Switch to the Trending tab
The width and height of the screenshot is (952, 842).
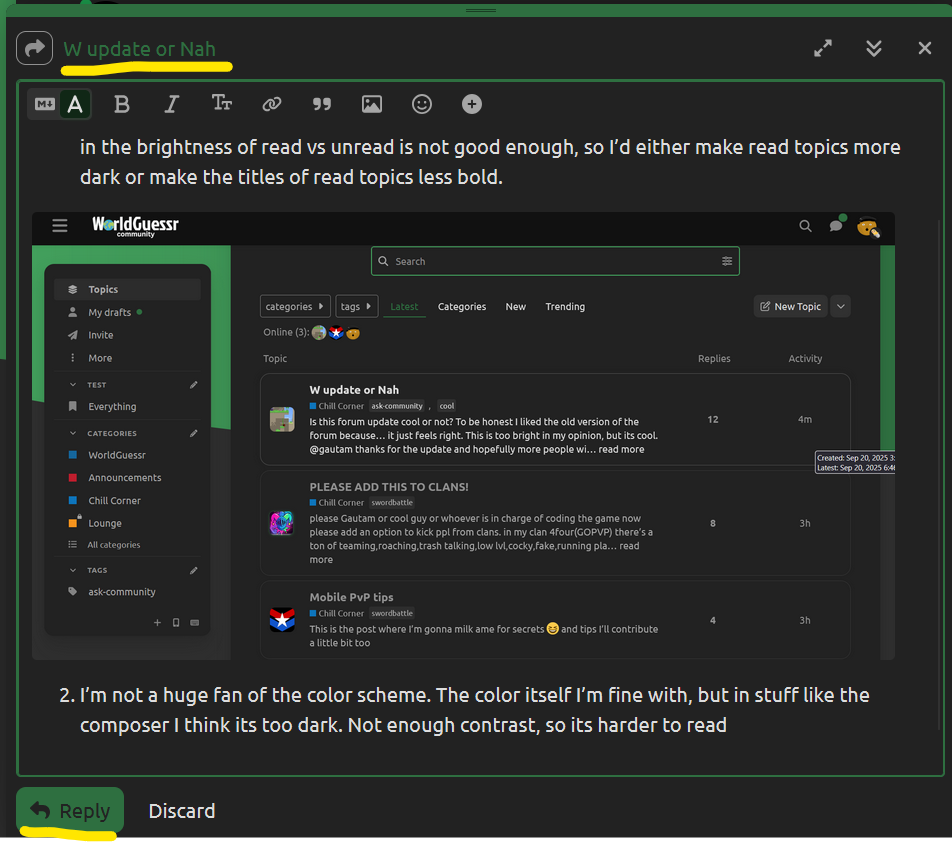565,307
